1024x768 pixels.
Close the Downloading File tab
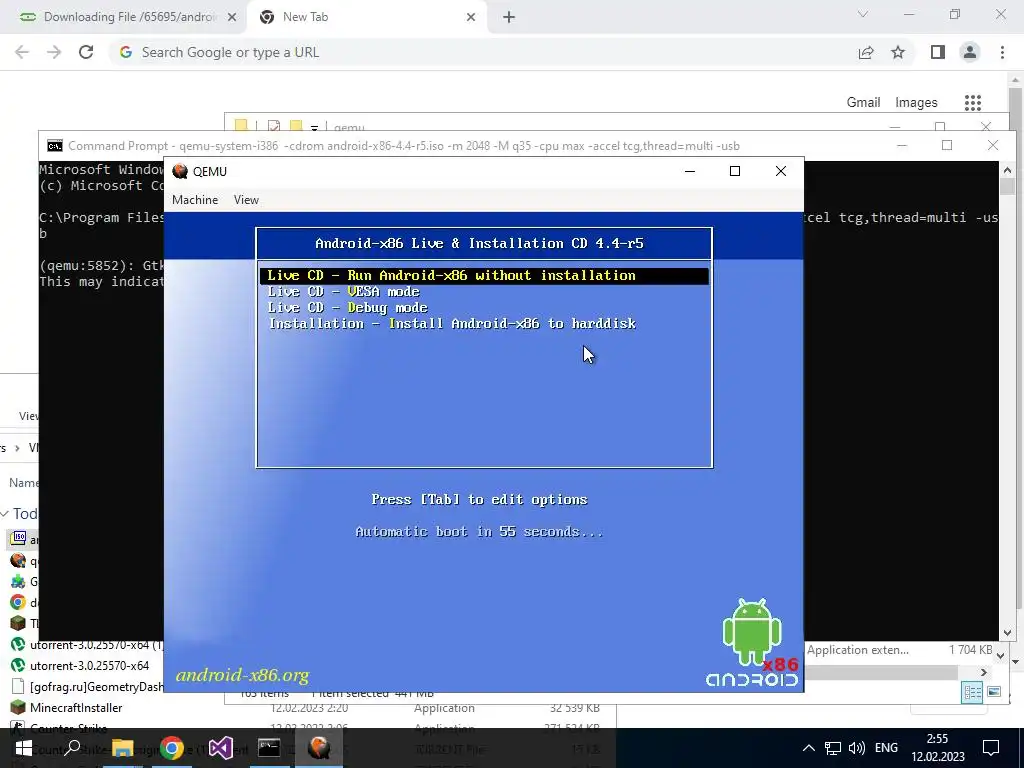(232, 18)
